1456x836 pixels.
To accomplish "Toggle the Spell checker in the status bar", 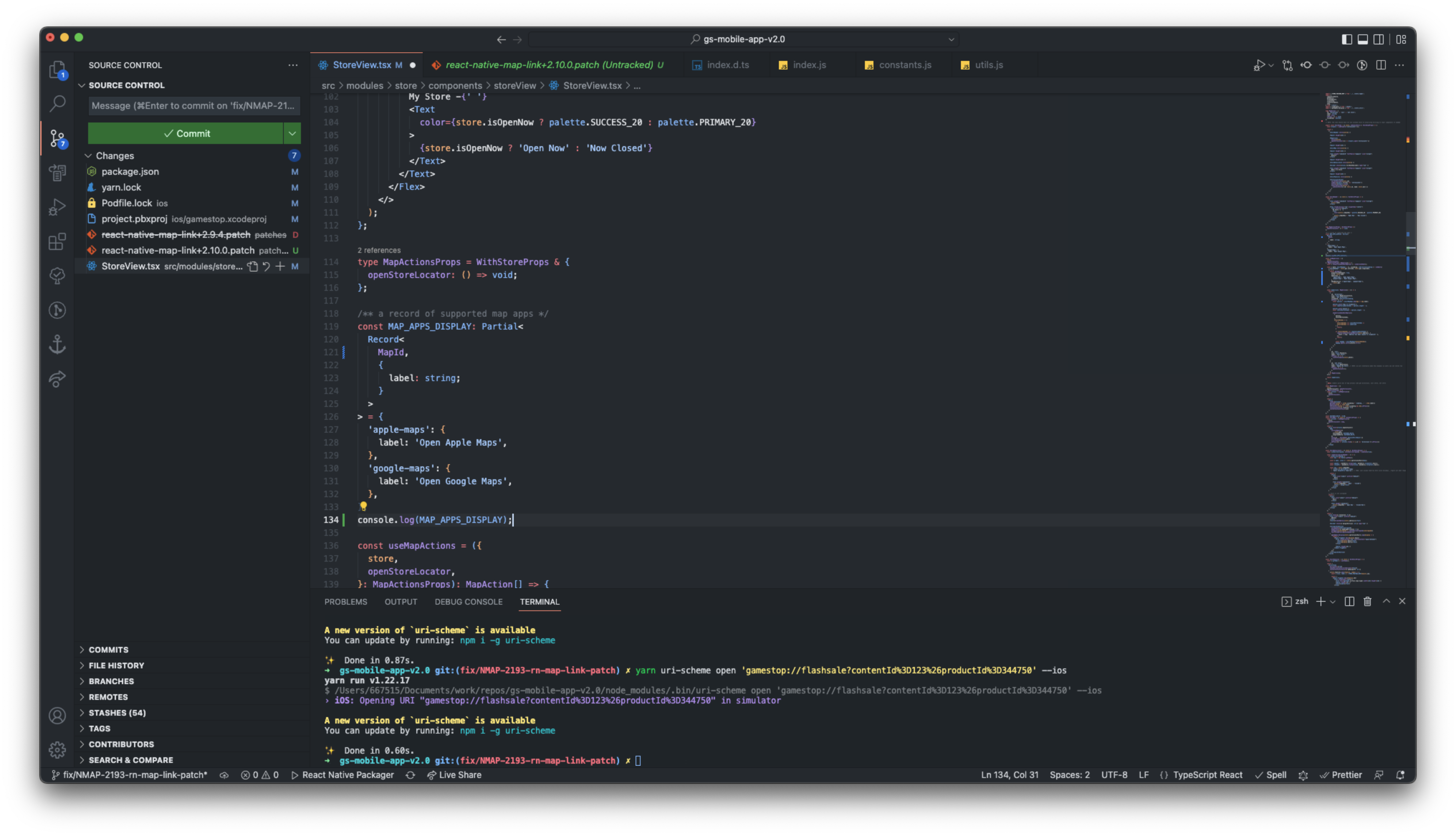I will point(1272,774).
